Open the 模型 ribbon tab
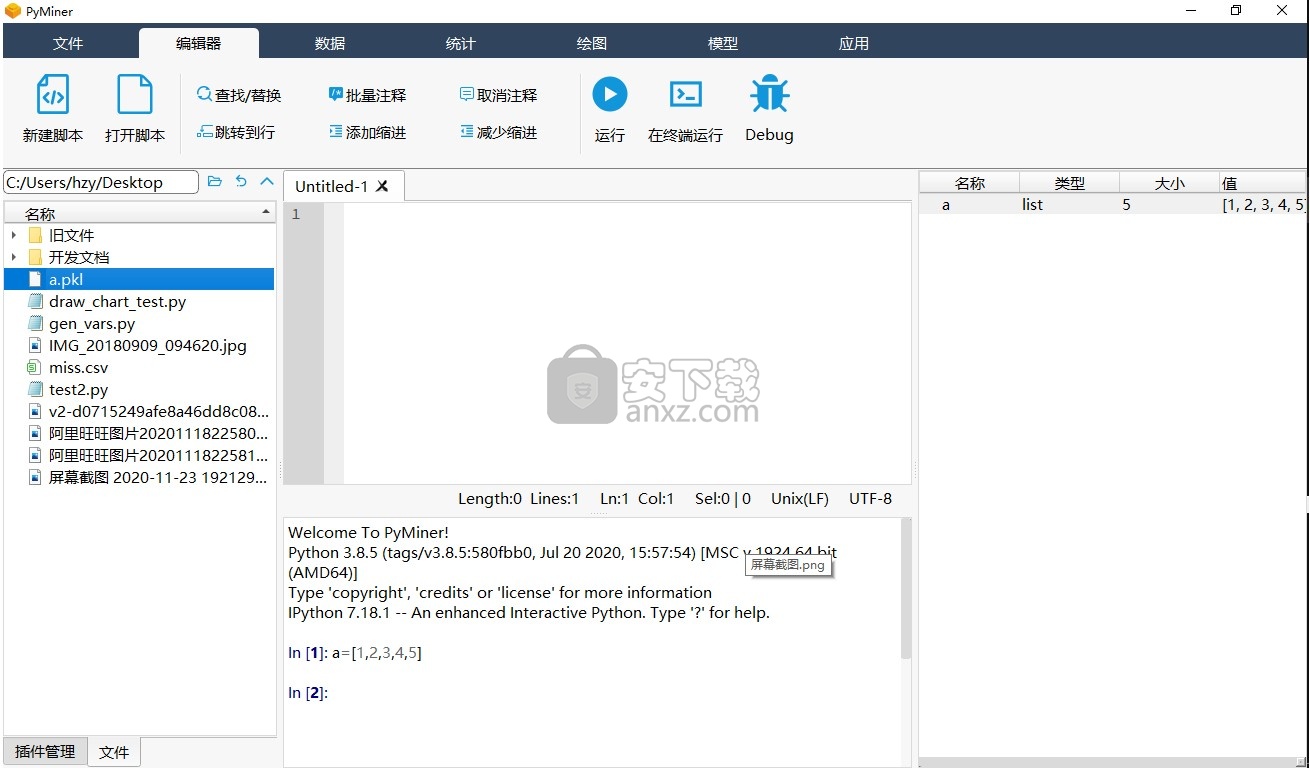 click(x=723, y=43)
